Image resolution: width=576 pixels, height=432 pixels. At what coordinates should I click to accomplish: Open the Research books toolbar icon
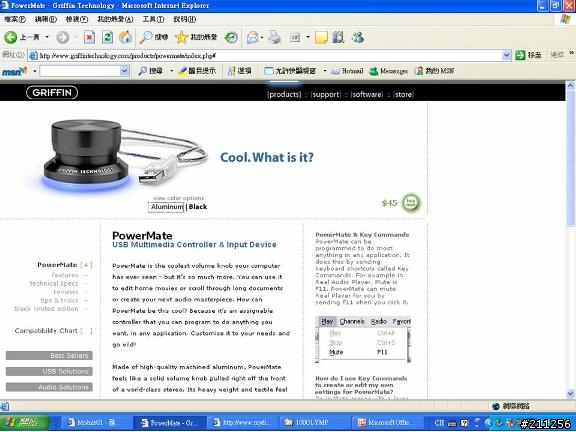coord(338,37)
